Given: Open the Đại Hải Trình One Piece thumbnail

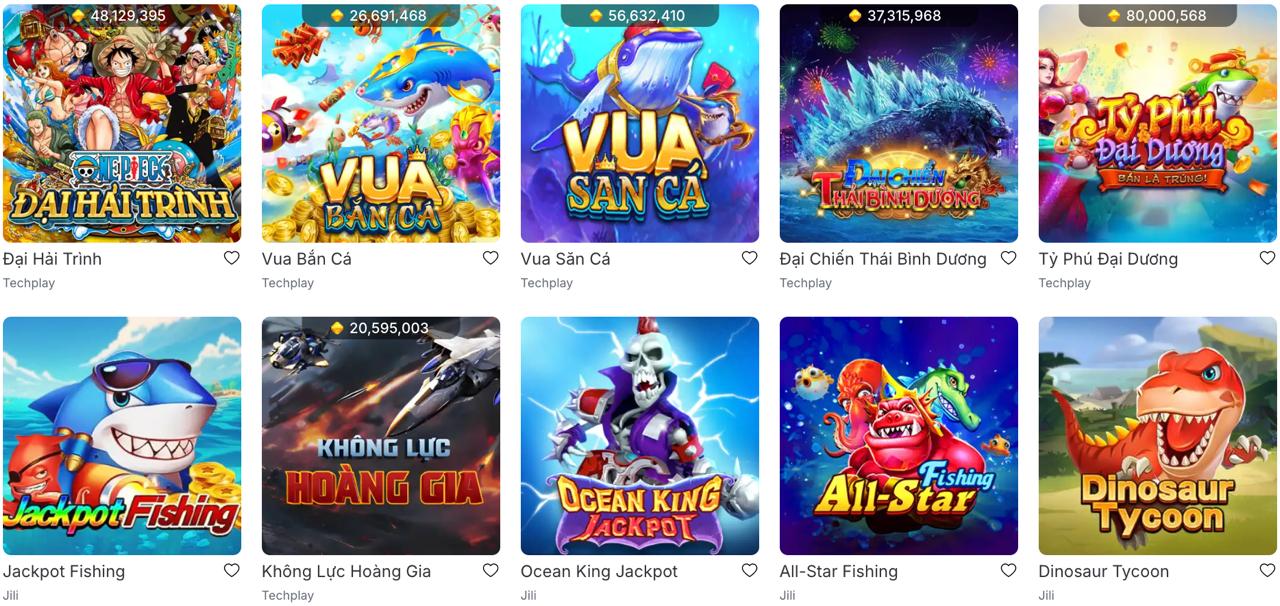Looking at the screenshot, I should tap(122, 123).
